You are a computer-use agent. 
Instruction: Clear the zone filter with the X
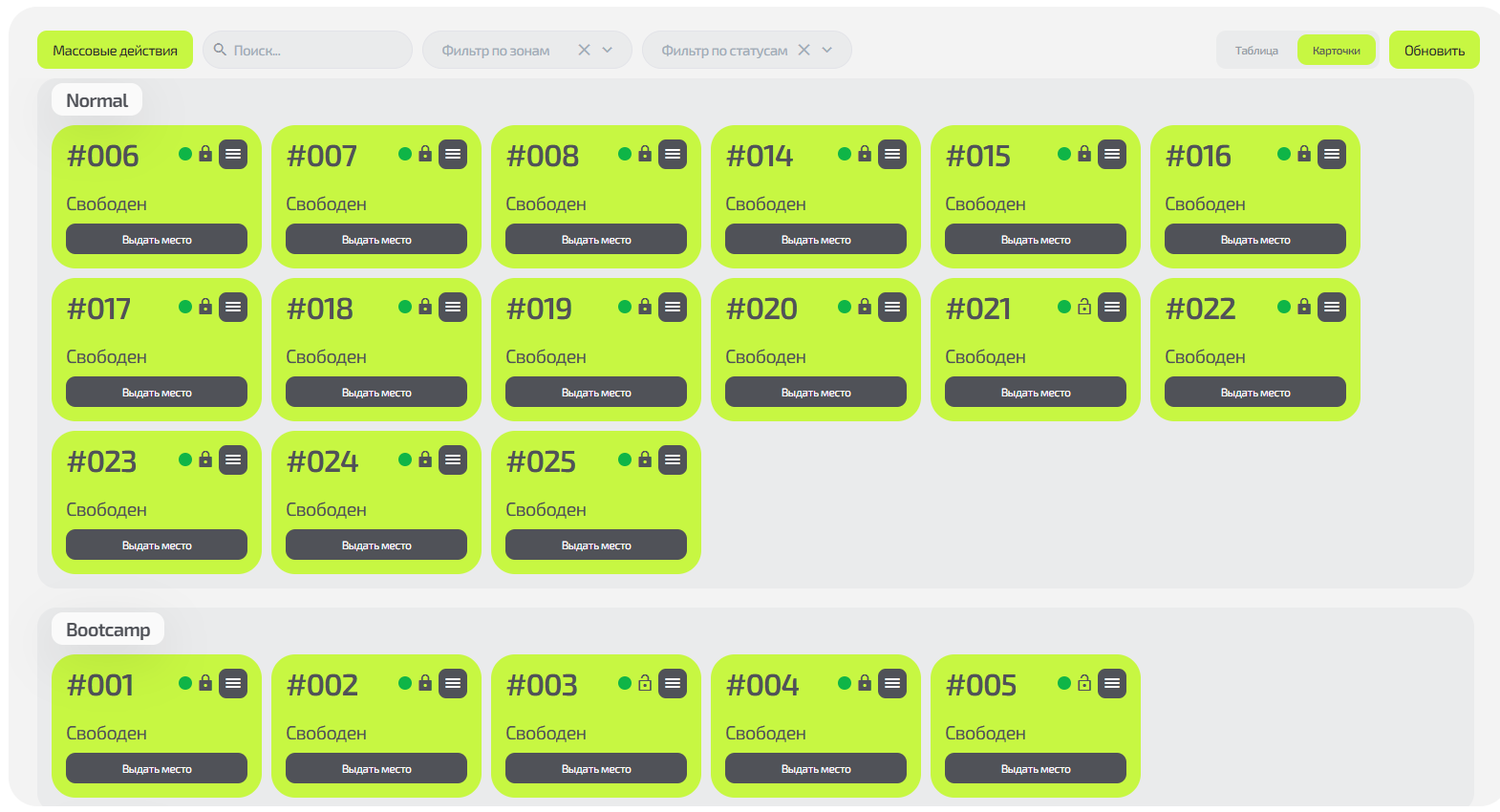click(x=584, y=50)
